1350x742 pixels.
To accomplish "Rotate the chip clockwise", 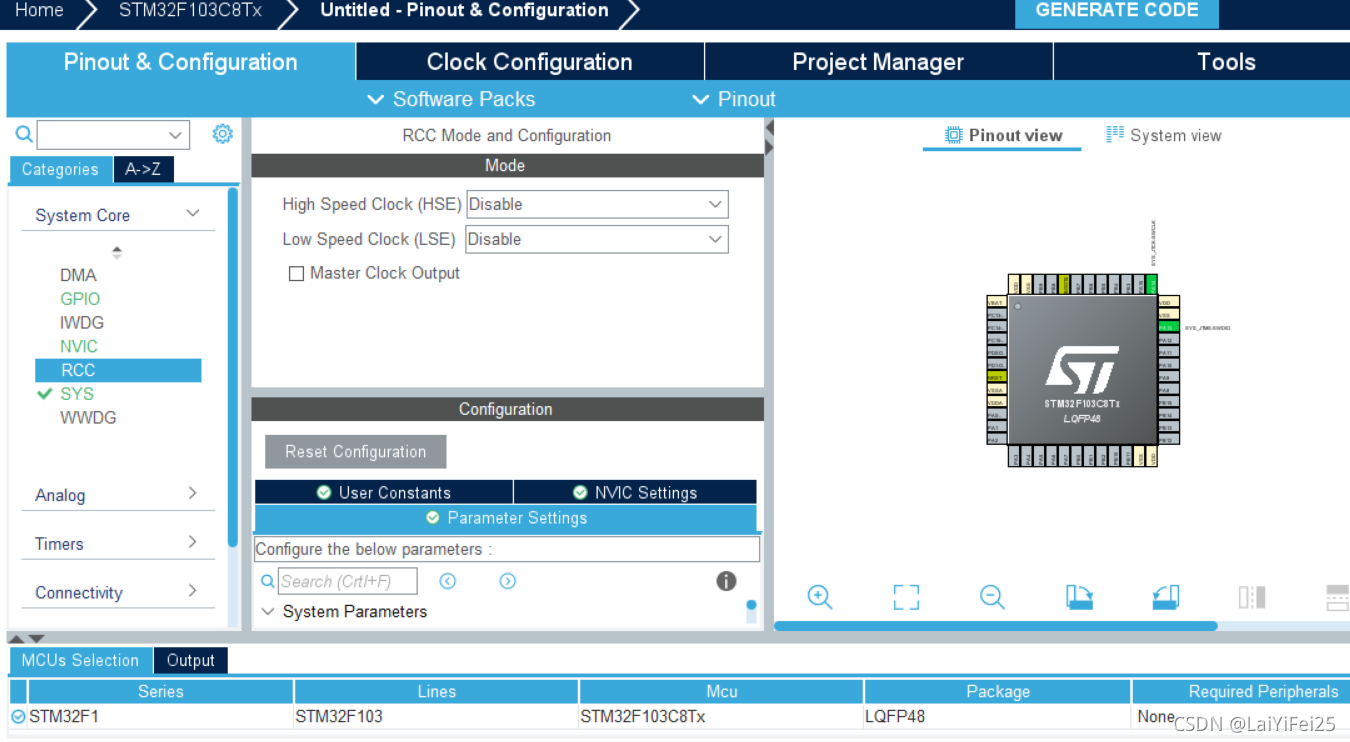I will (1079, 597).
